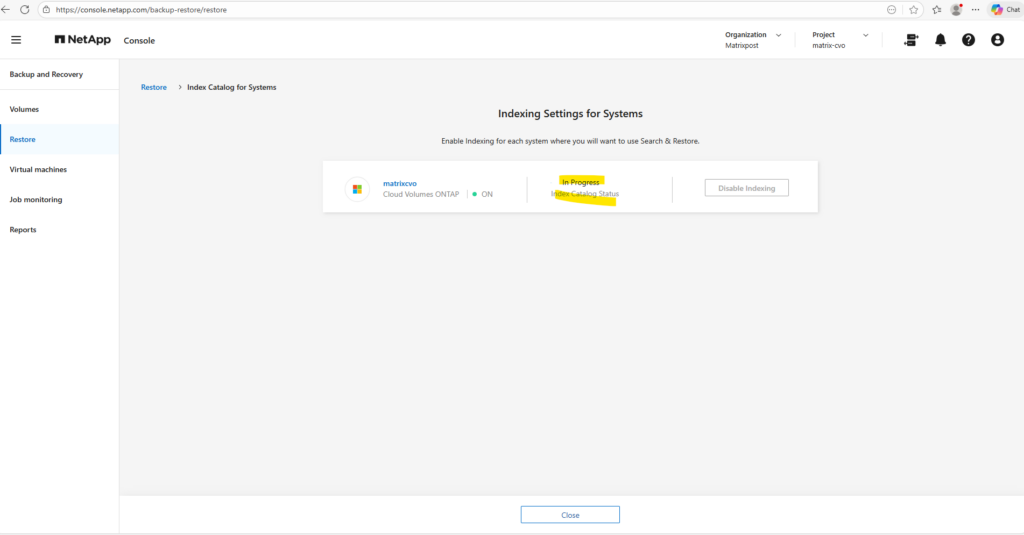The height and width of the screenshot is (535, 1024).
Task: Open the agents management icon in header
Action: point(911,40)
